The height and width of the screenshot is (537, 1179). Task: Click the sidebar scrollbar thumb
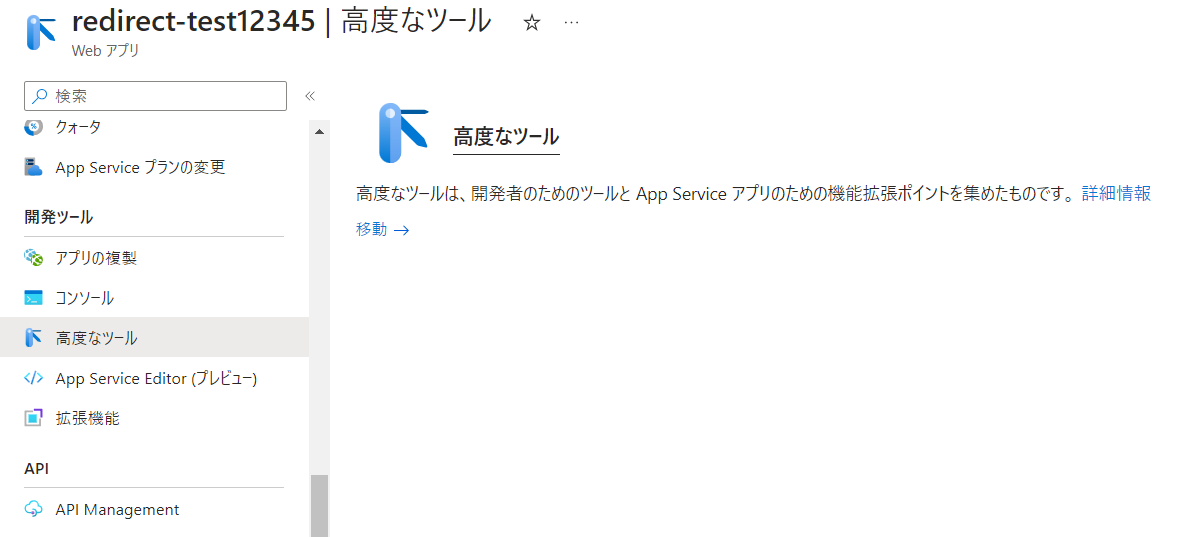point(320,505)
